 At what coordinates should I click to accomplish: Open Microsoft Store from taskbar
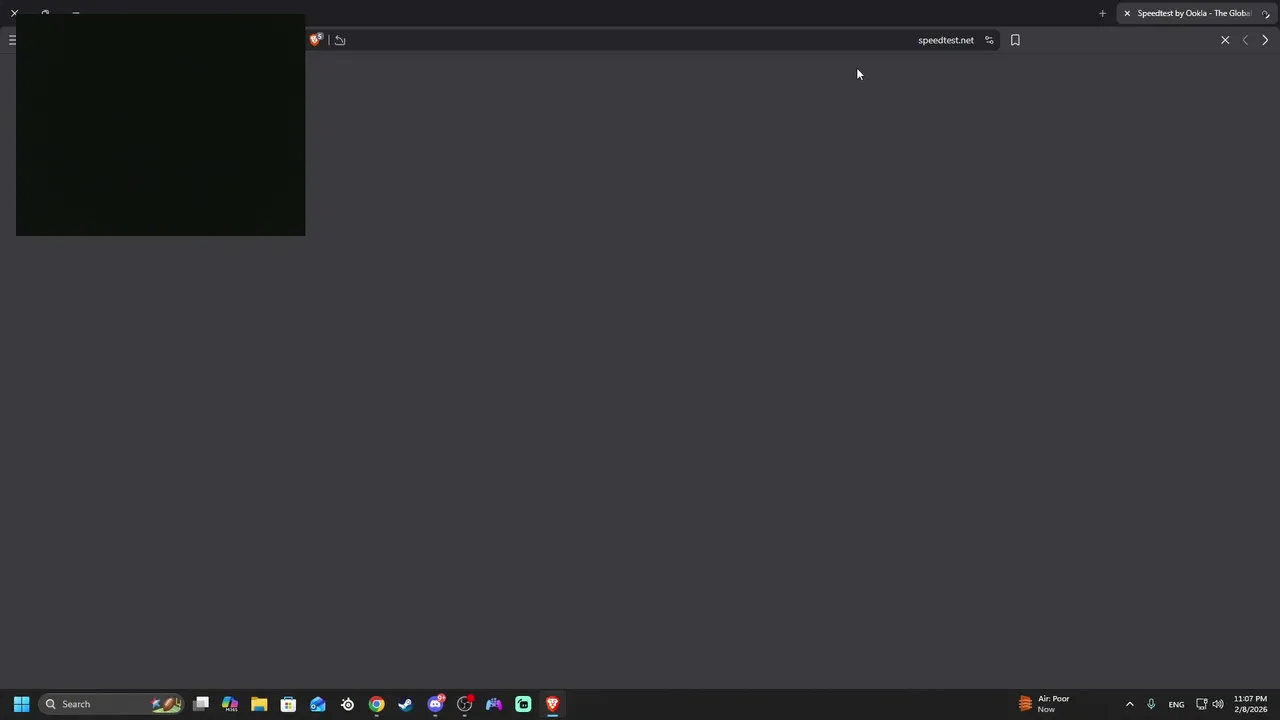[288, 704]
